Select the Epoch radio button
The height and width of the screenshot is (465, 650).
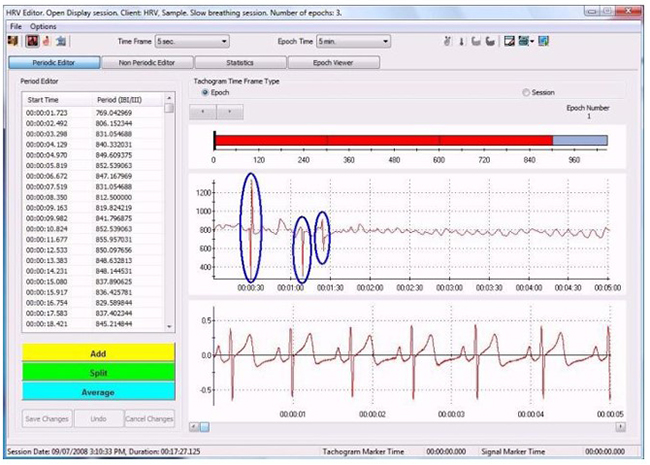coord(206,92)
